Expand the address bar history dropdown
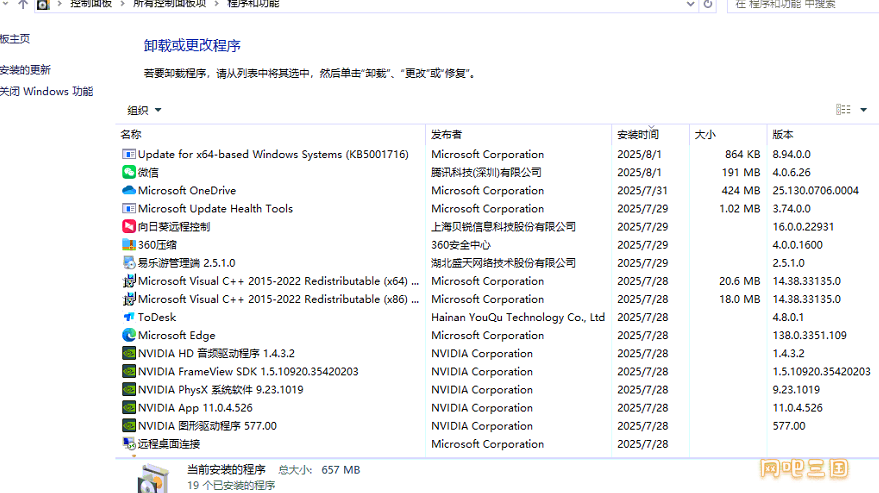The width and height of the screenshot is (879, 493). tap(691, 4)
